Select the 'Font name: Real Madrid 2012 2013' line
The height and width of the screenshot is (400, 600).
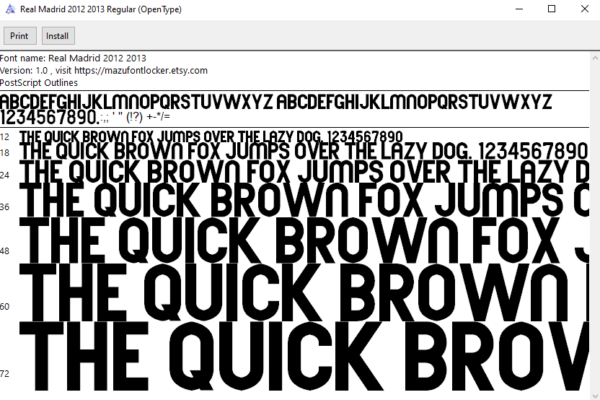(x=73, y=58)
